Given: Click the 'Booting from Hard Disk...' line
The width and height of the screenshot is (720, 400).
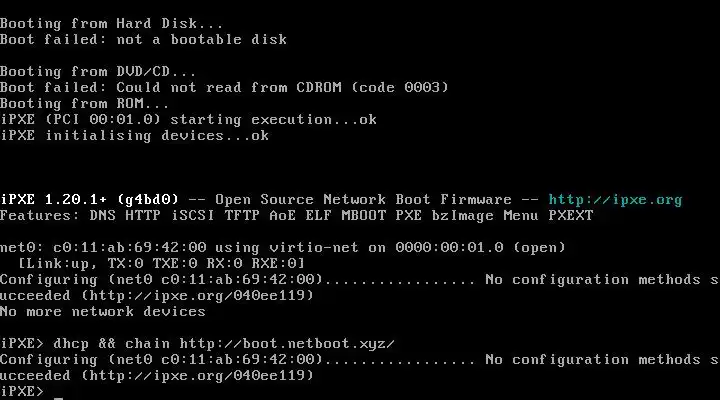Looking at the screenshot, I should (112, 23).
